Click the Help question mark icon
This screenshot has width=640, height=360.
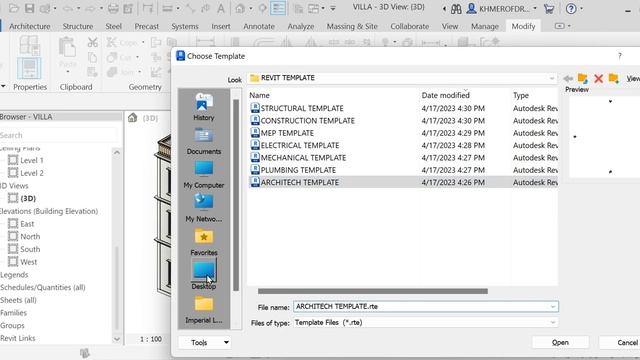click(x=571, y=9)
